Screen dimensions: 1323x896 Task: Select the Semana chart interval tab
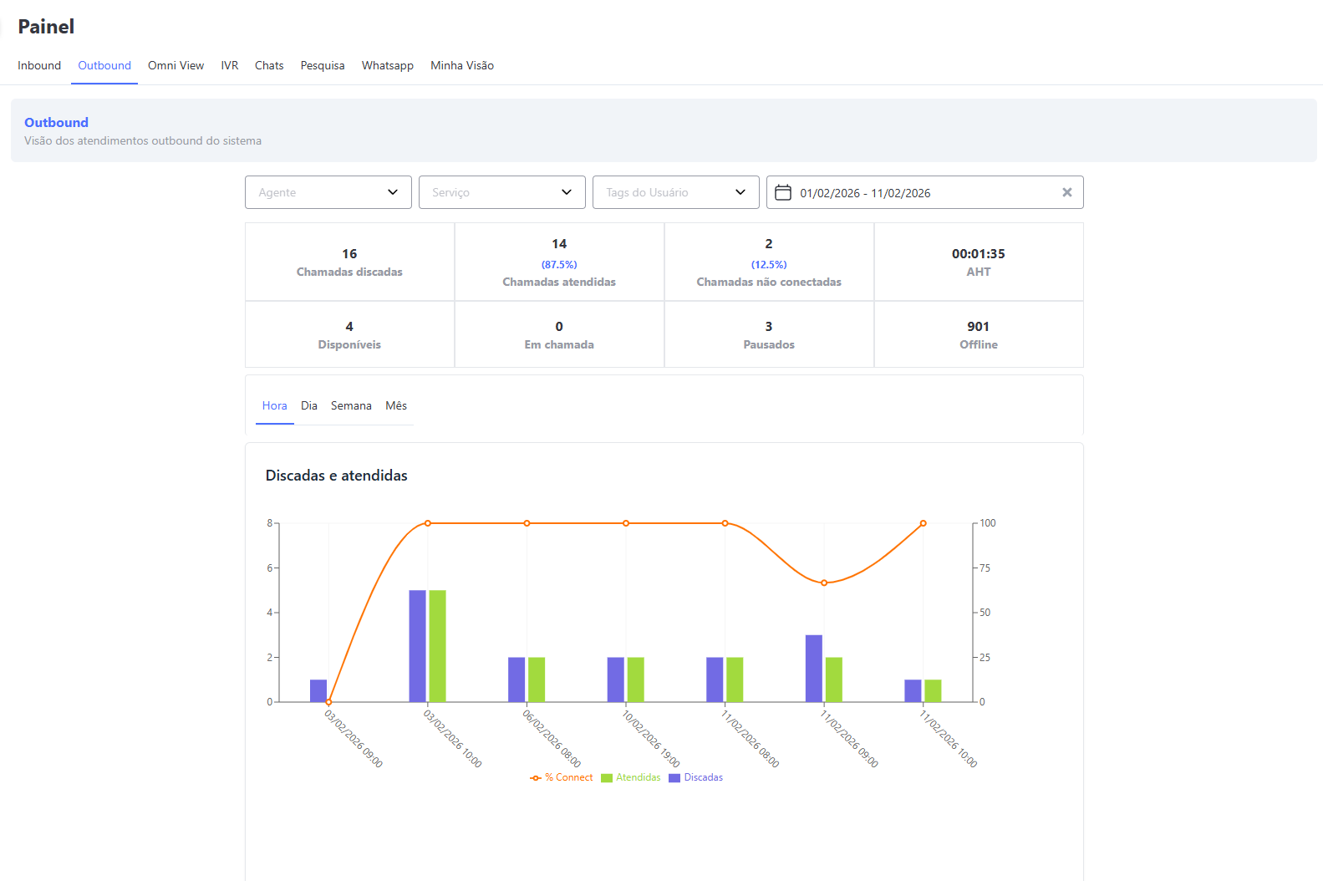(351, 405)
